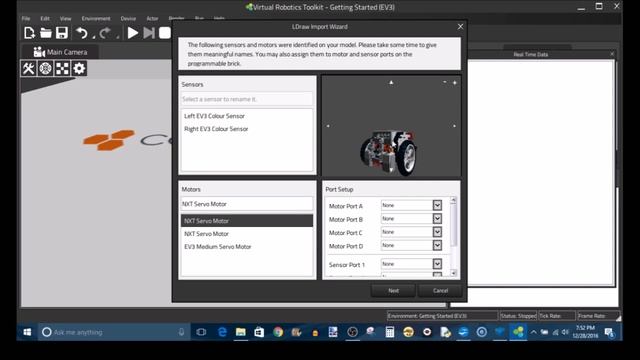Rotate model preview up with top arrow
Screen dimensions: 640x360
point(391,82)
